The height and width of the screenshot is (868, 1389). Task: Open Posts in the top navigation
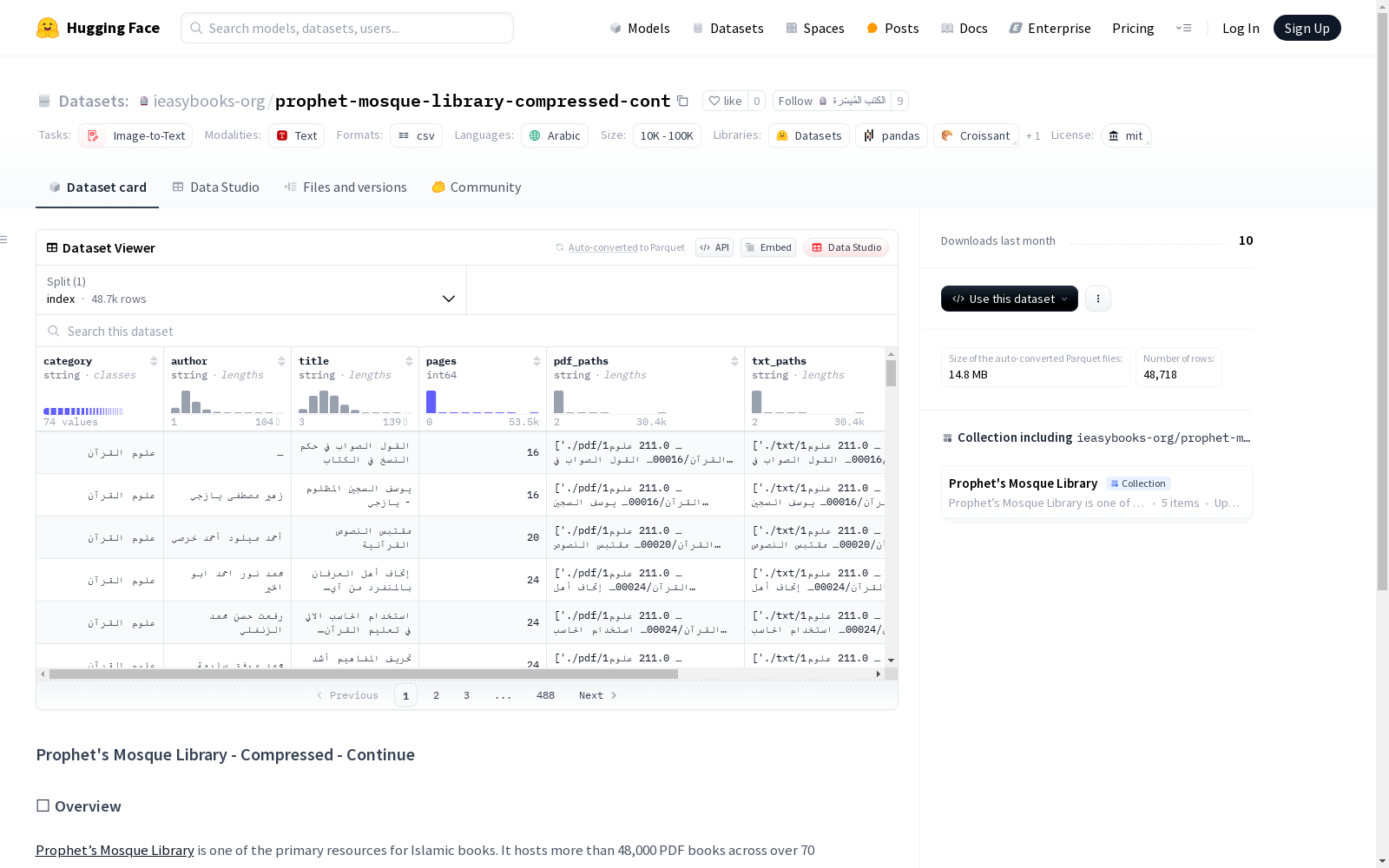pyautogui.click(x=892, y=28)
